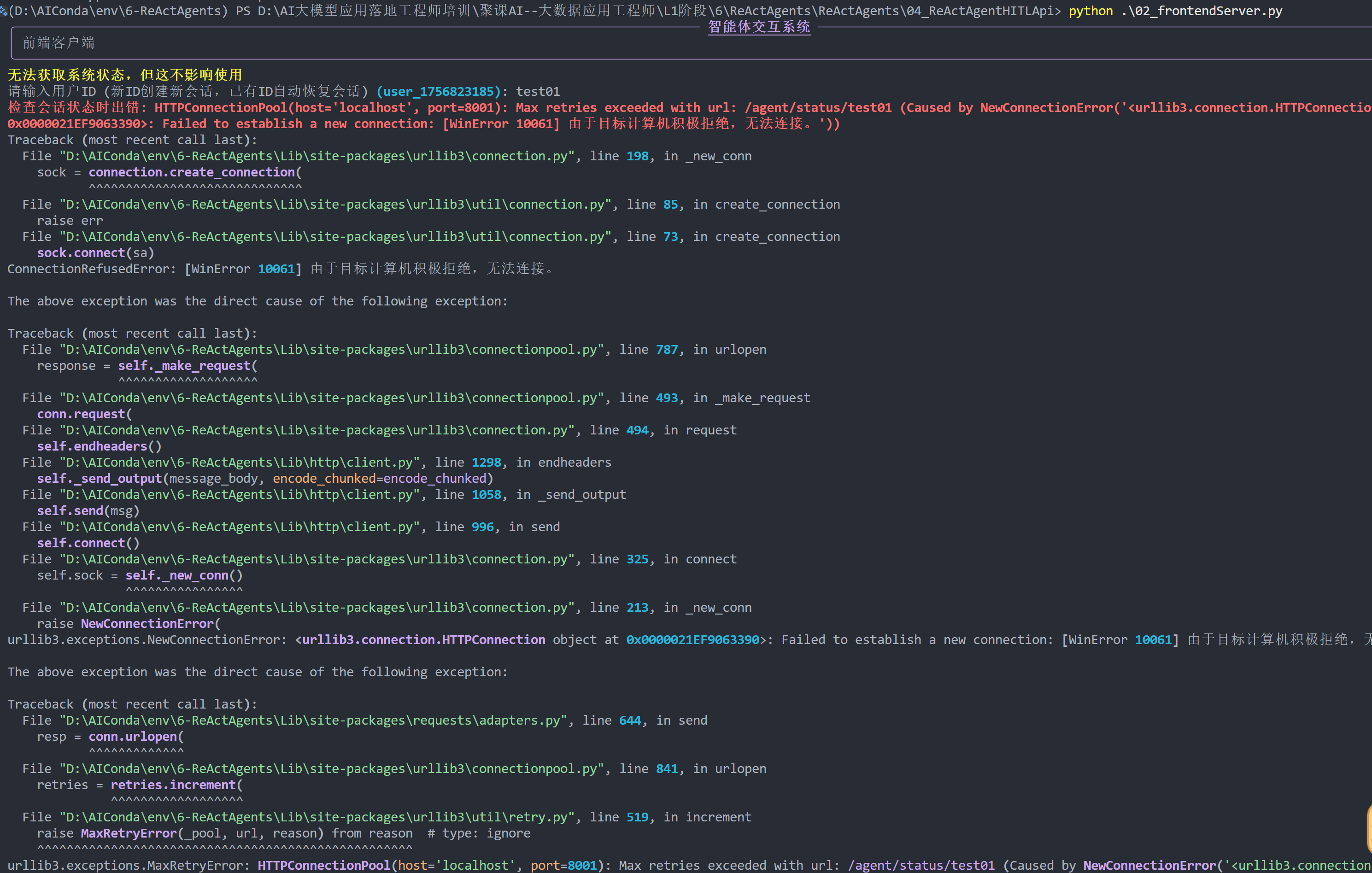Click the red text 检查会话状态时出错
1372x873 pixels.
click(73, 108)
